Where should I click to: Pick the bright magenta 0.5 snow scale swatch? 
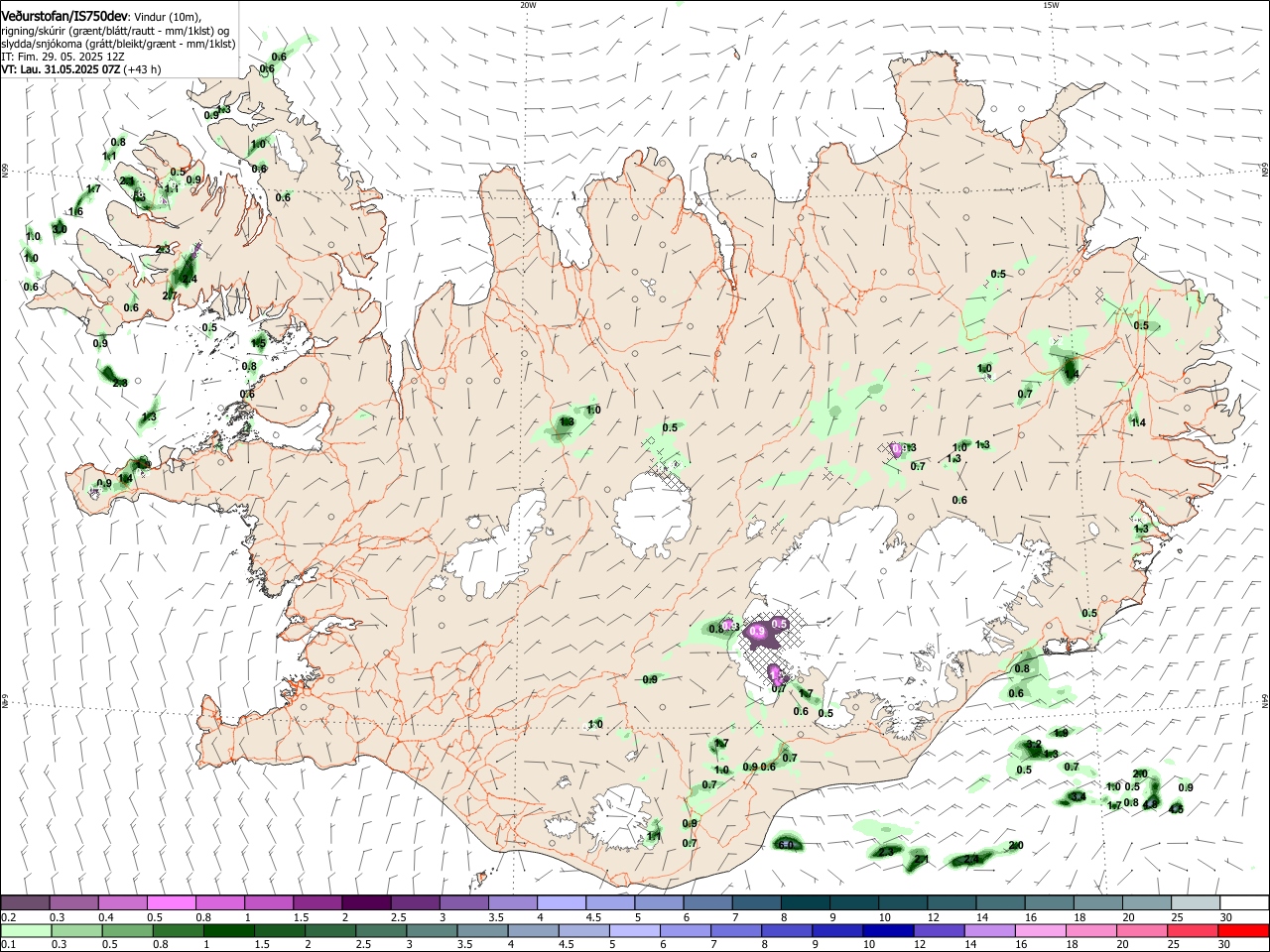click(172, 902)
